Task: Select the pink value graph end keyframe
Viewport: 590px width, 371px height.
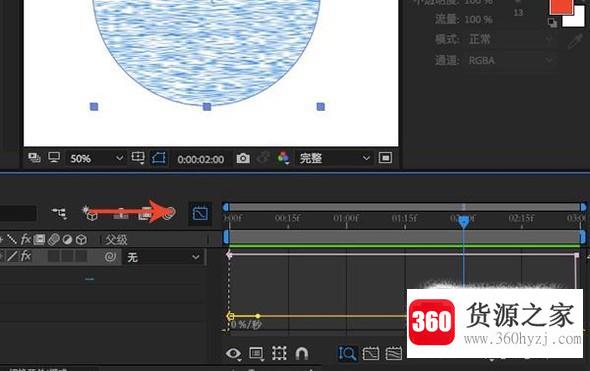Action: pyautogui.click(x=576, y=255)
